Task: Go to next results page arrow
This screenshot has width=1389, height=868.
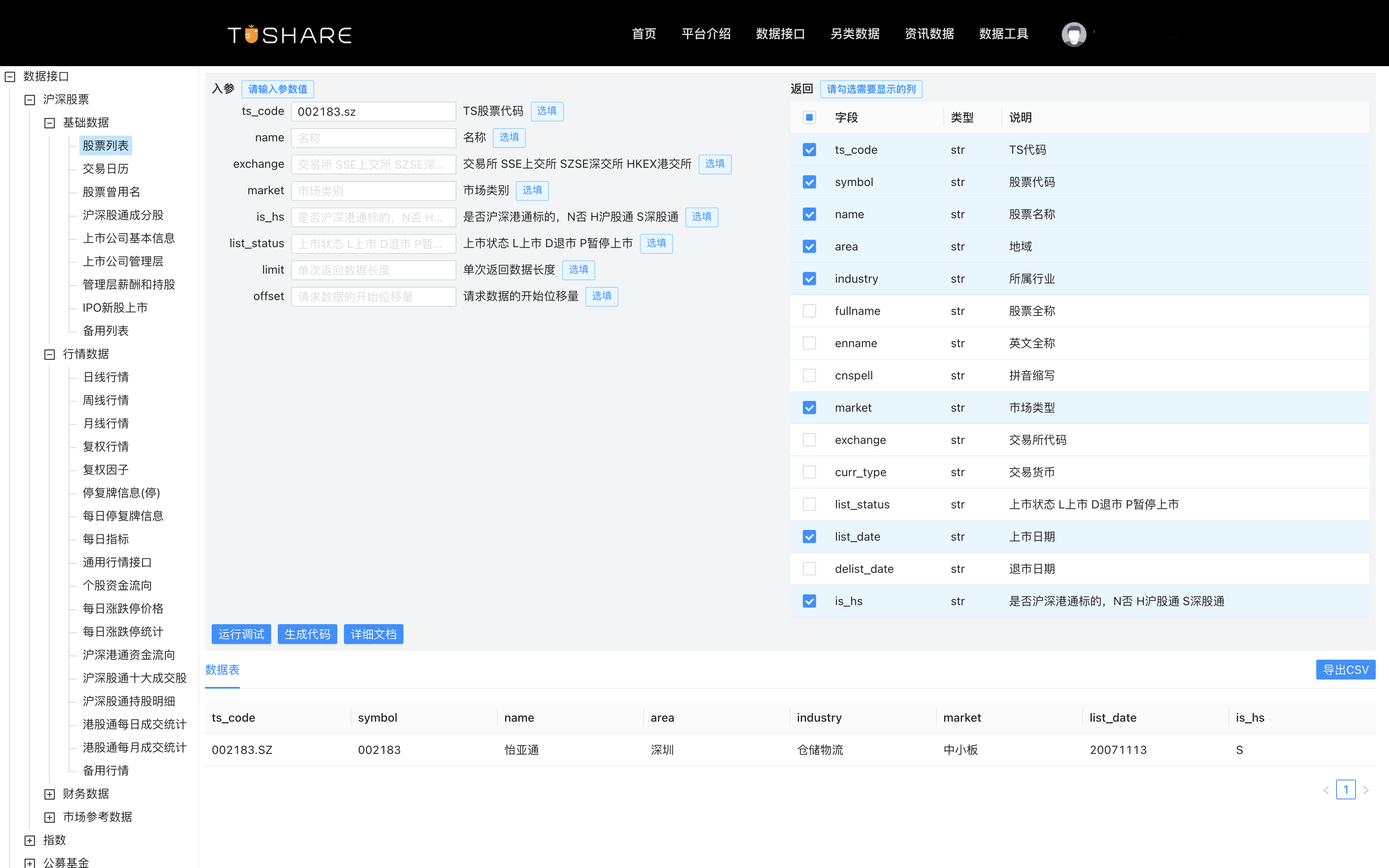Action: [1366, 789]
